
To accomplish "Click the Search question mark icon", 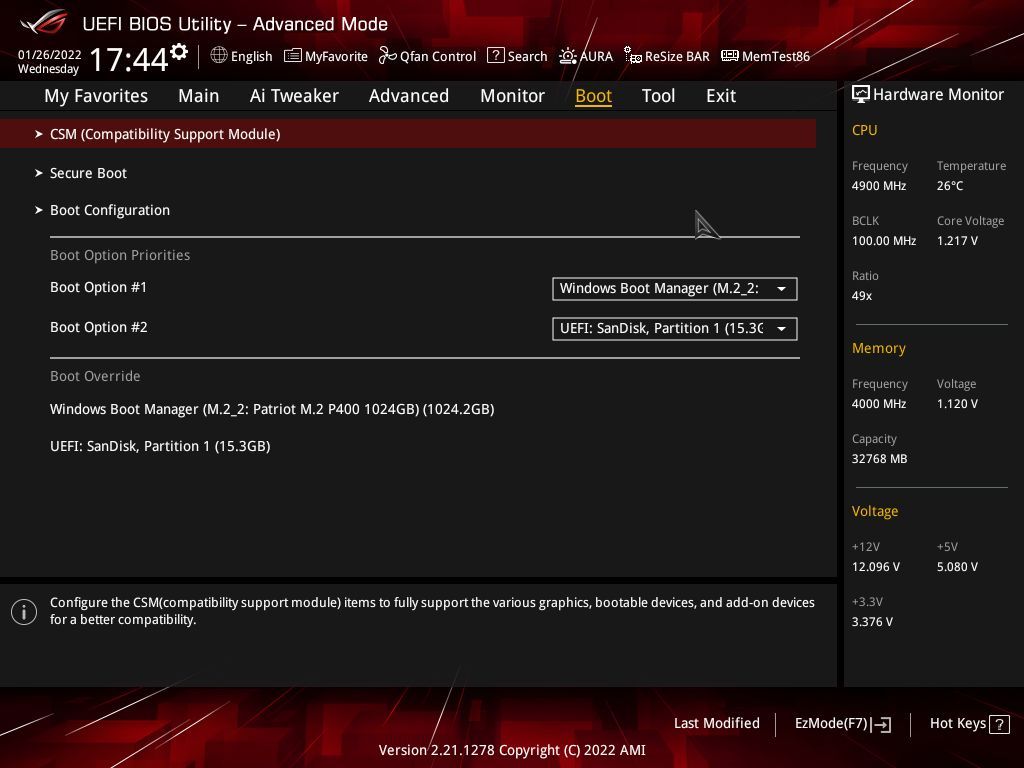I will 496,56.
